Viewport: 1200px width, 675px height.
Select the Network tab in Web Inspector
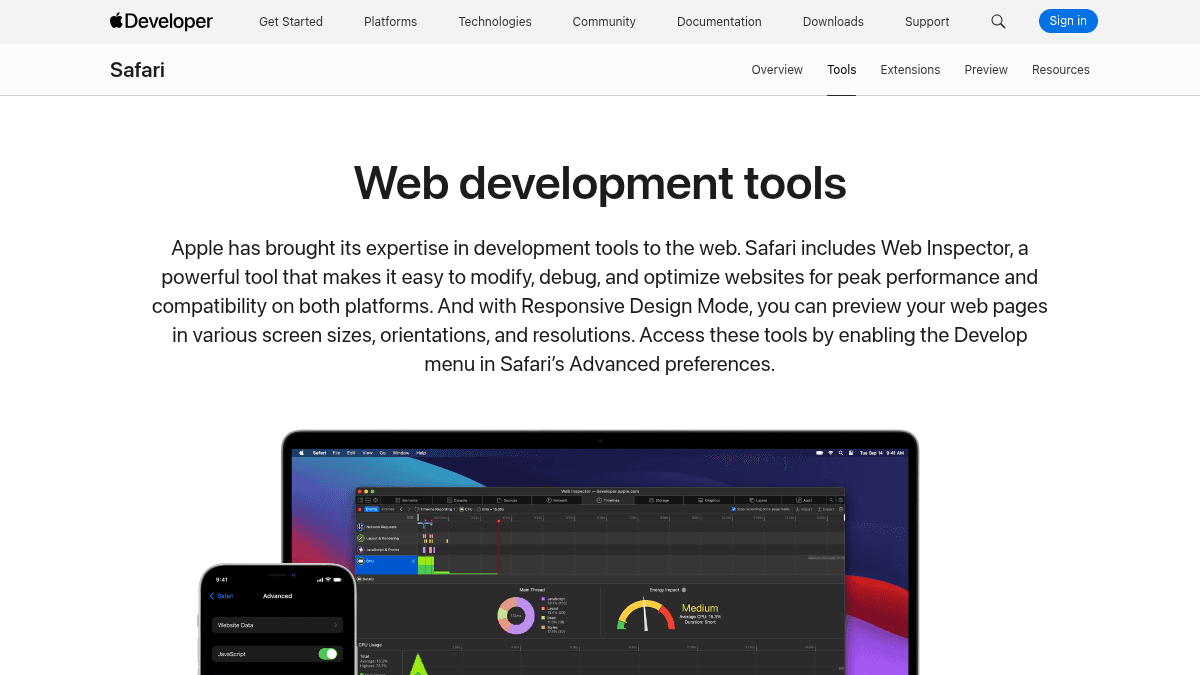pos(557,500)
